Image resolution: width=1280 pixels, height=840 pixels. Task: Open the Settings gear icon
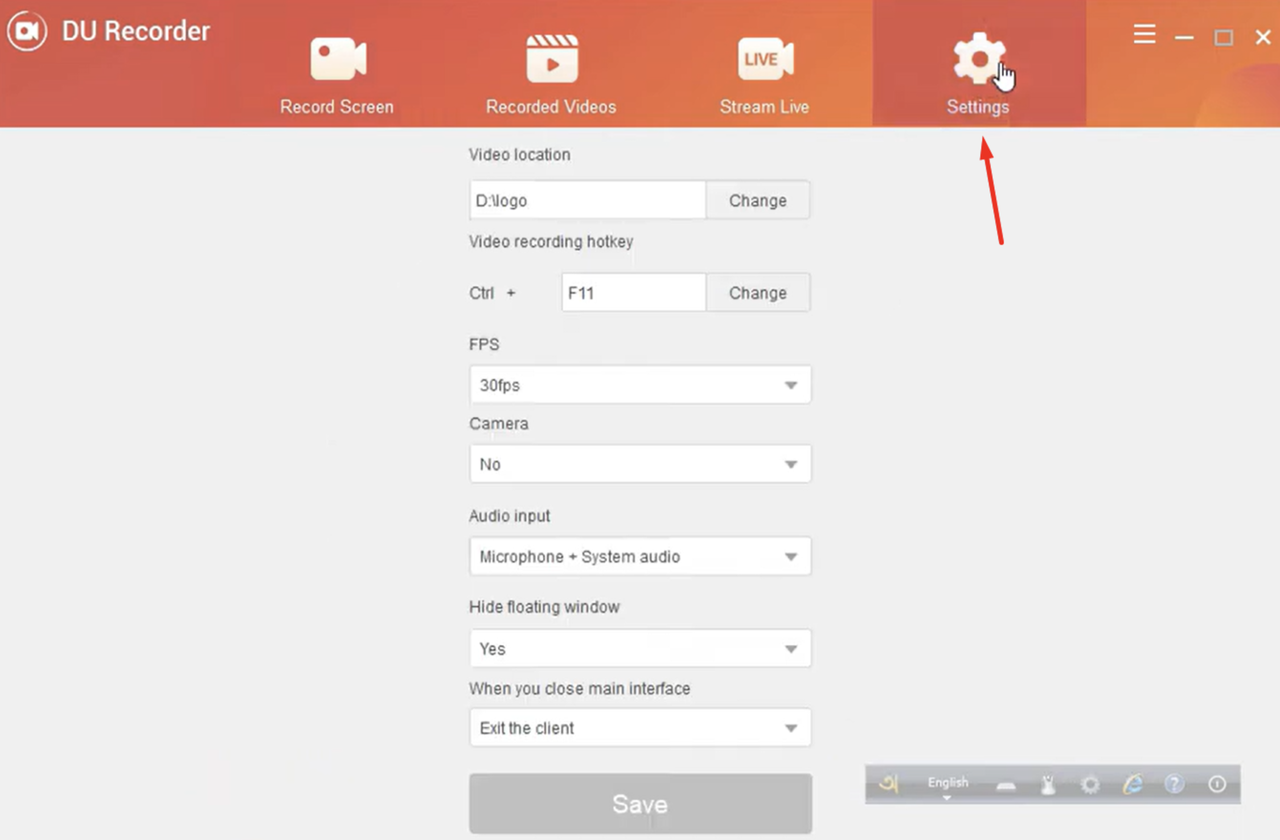click(978, 58)
